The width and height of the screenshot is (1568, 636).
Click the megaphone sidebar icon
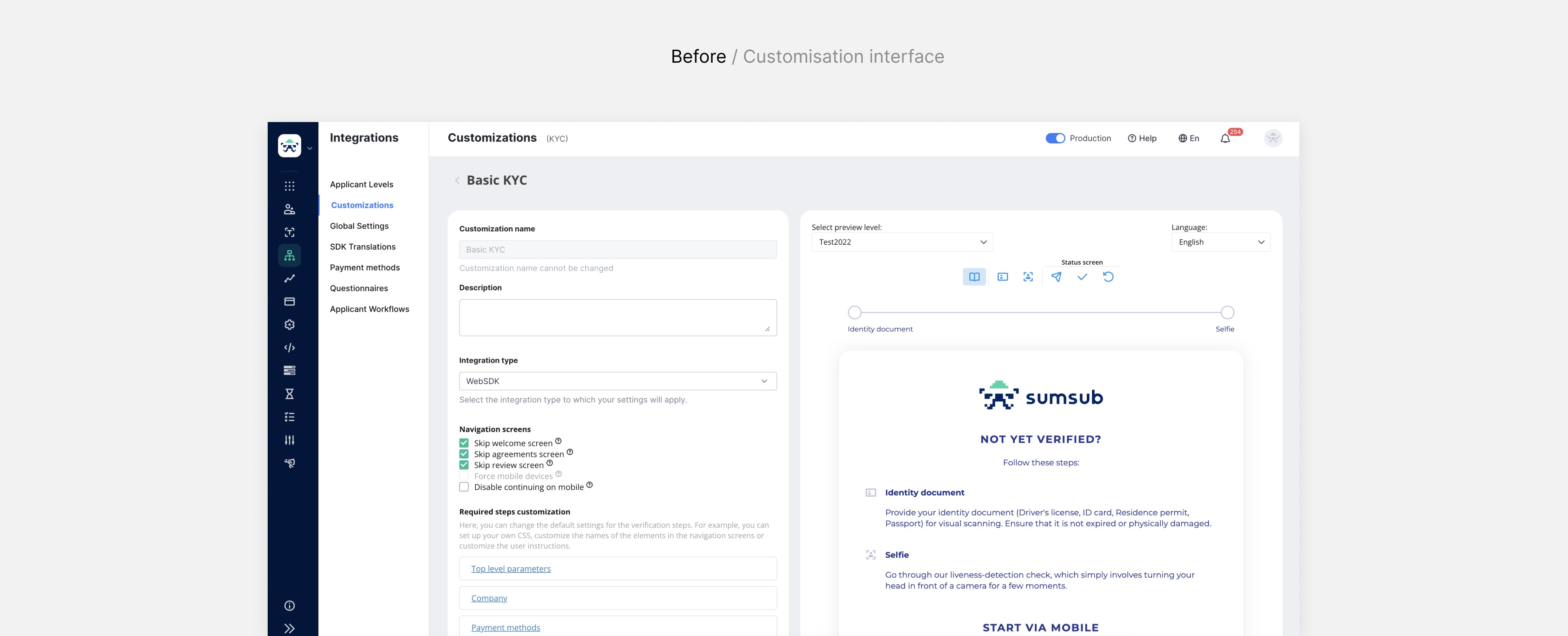tap(290, 463)
